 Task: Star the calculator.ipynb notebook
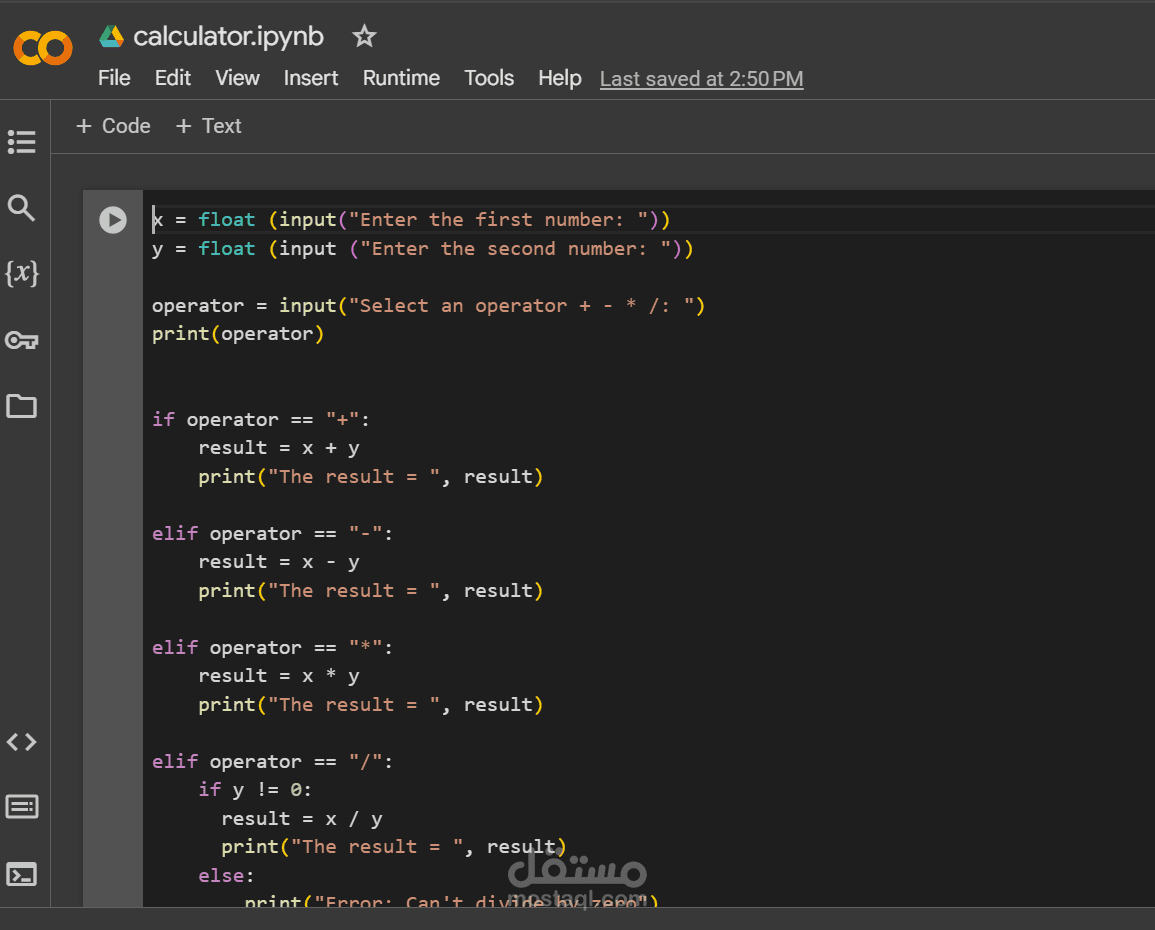click(364, 36)
